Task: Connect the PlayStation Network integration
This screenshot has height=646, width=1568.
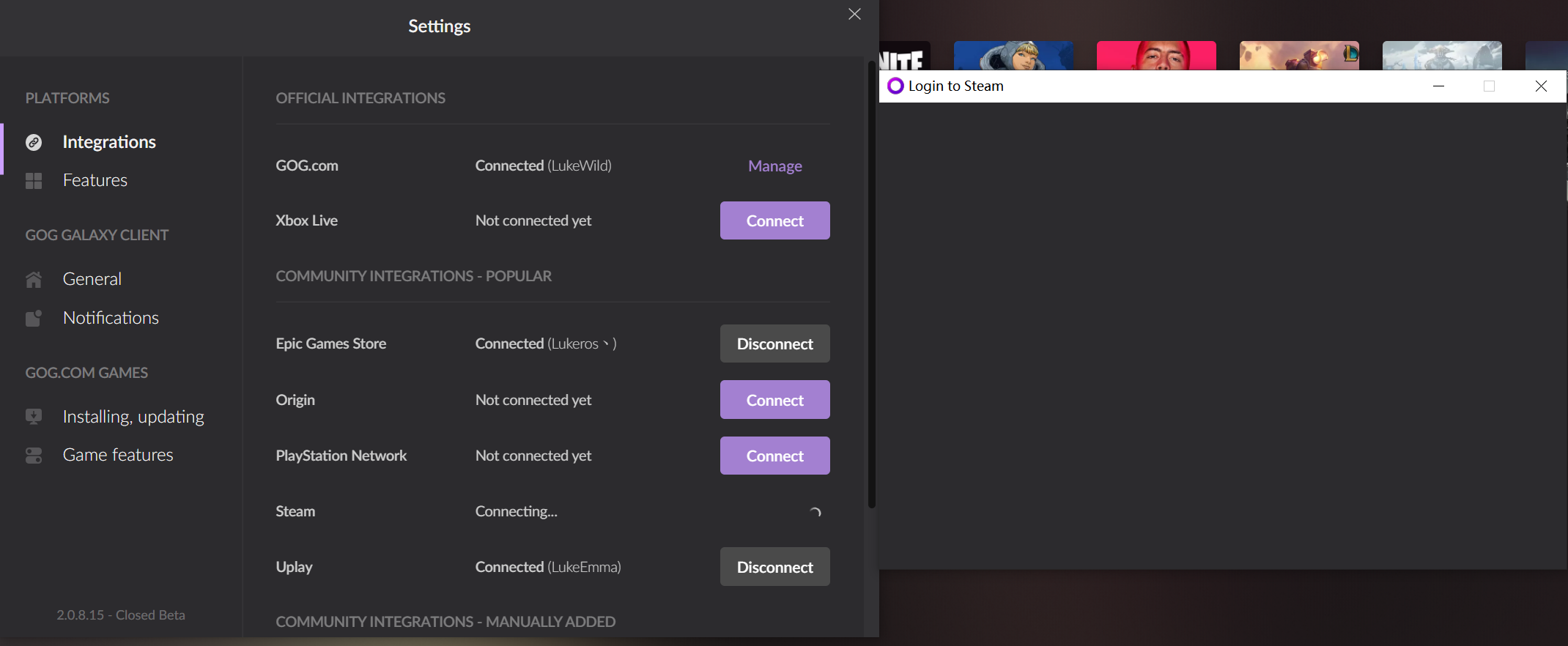Action: [775, 456]
